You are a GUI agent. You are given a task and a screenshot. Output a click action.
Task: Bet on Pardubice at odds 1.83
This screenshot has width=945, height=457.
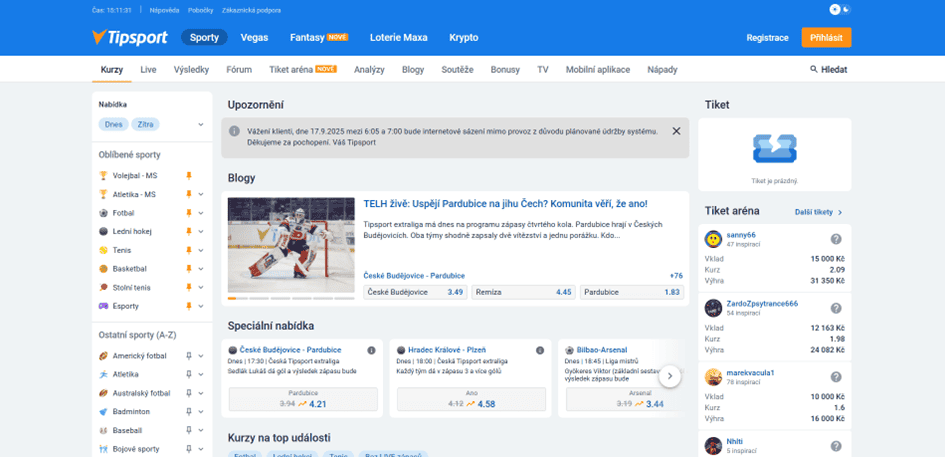click(632, 292)
